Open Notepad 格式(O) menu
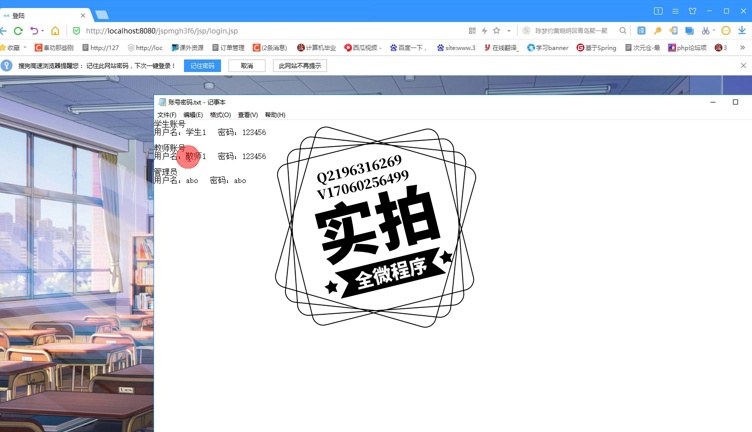Viewport: 752px width, 432px height. pyautogui.click(x=220, y=115)
